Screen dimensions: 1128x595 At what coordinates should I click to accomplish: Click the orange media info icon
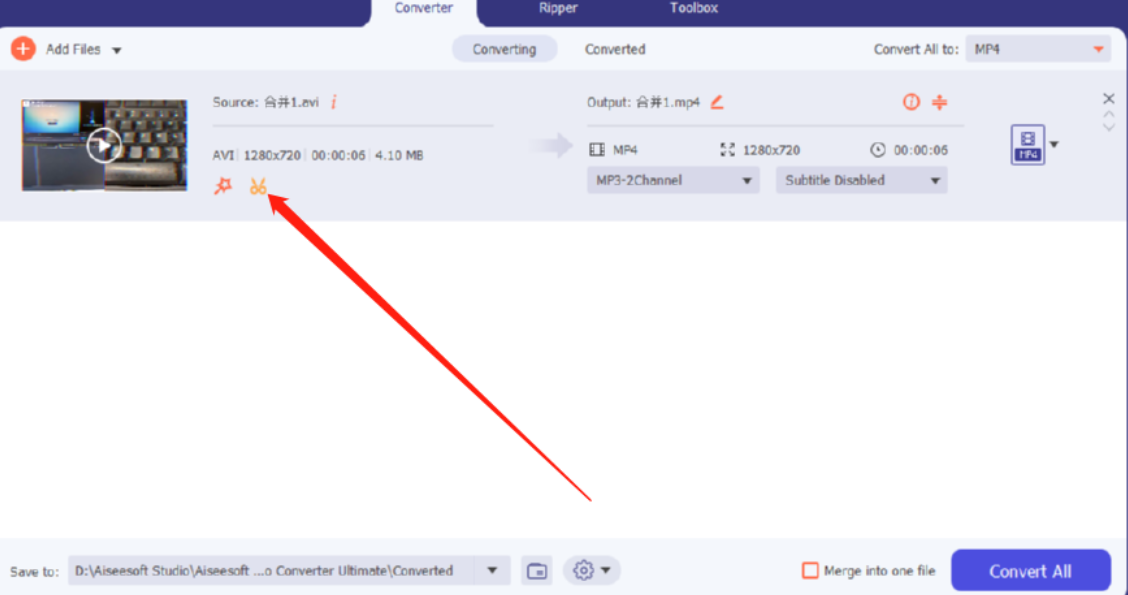911,102
